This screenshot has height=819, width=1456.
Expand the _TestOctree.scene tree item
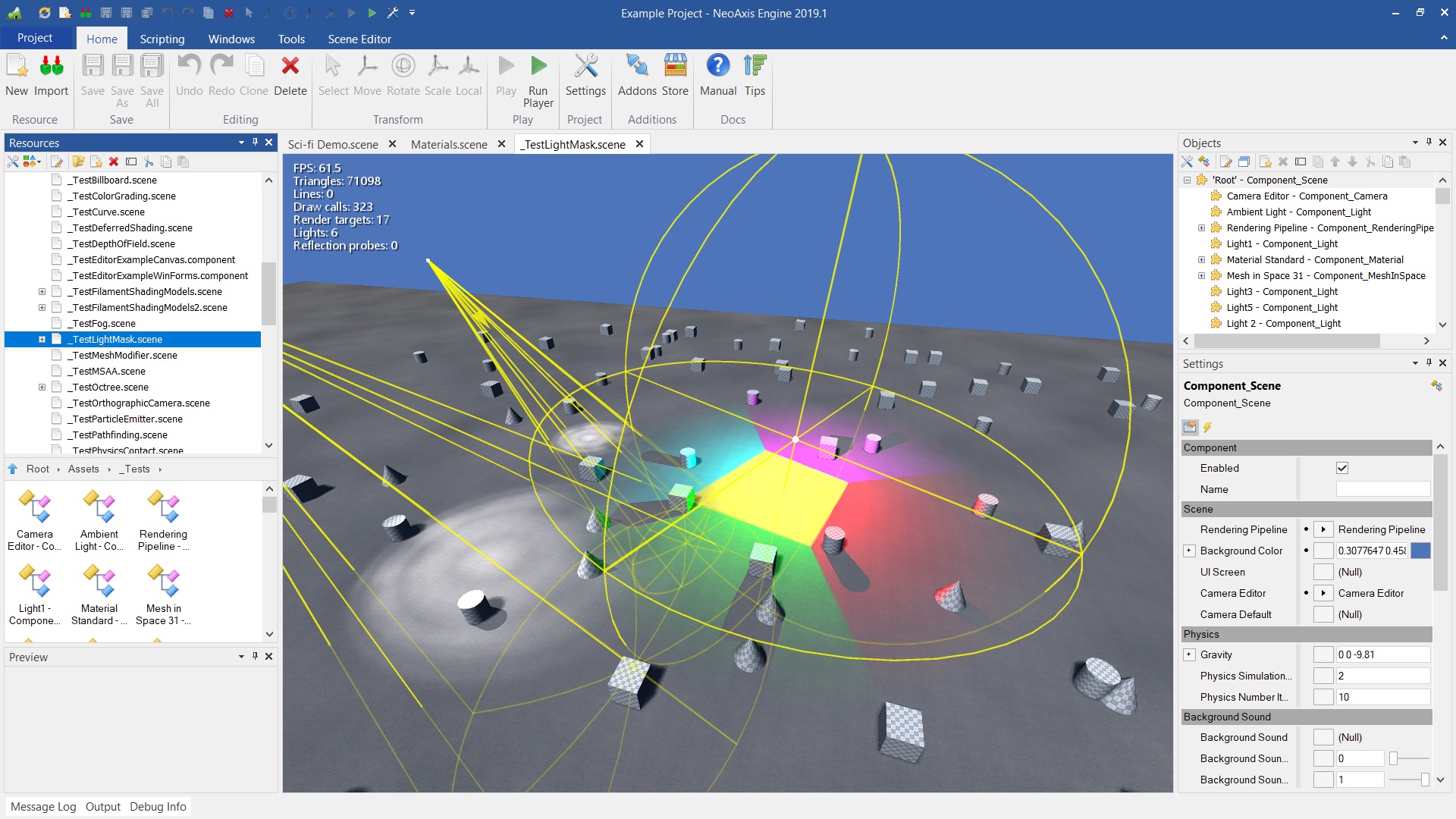click(42, 387)
